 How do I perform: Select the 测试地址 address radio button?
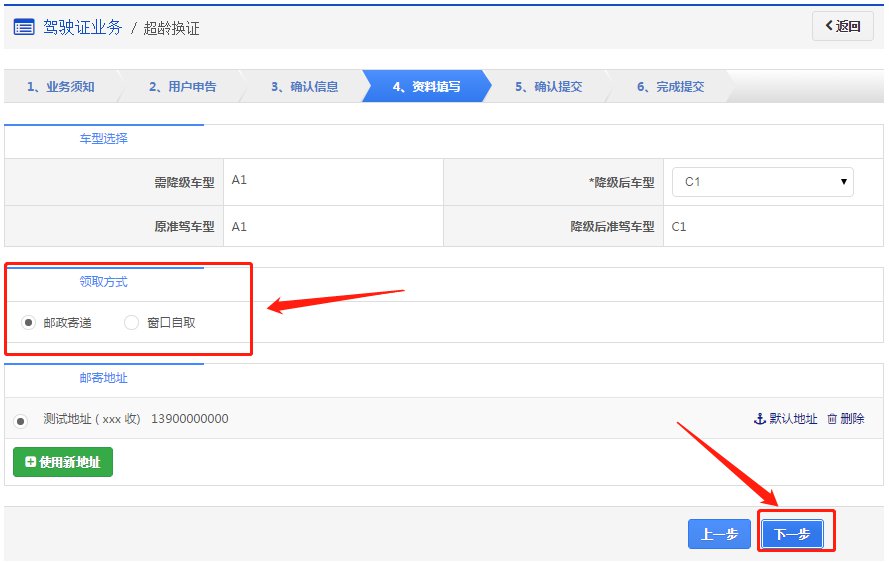21,420
